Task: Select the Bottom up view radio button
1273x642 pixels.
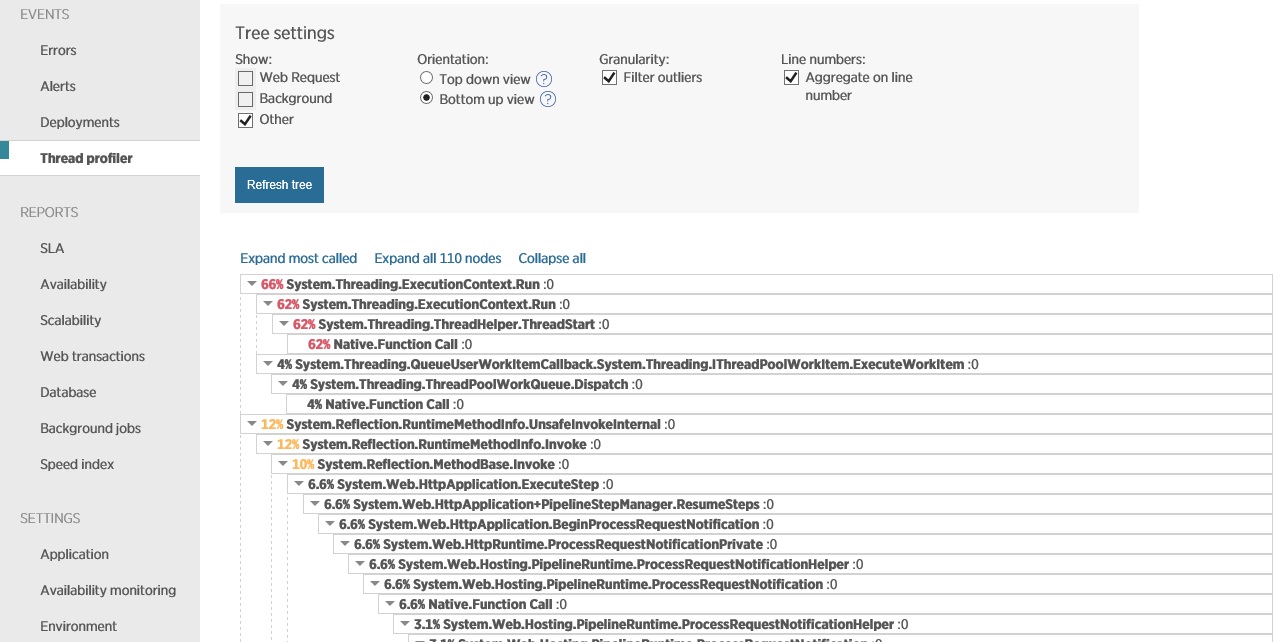Action: click(426, 99)
